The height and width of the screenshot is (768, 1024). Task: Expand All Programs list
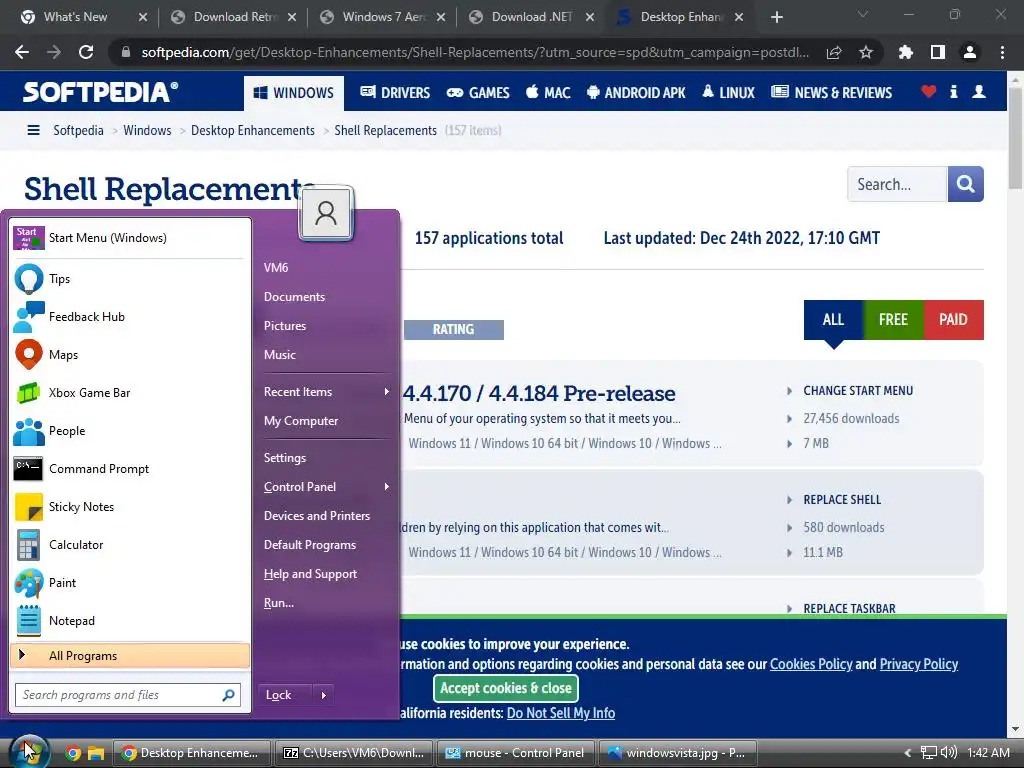click(x=131, y=656)
